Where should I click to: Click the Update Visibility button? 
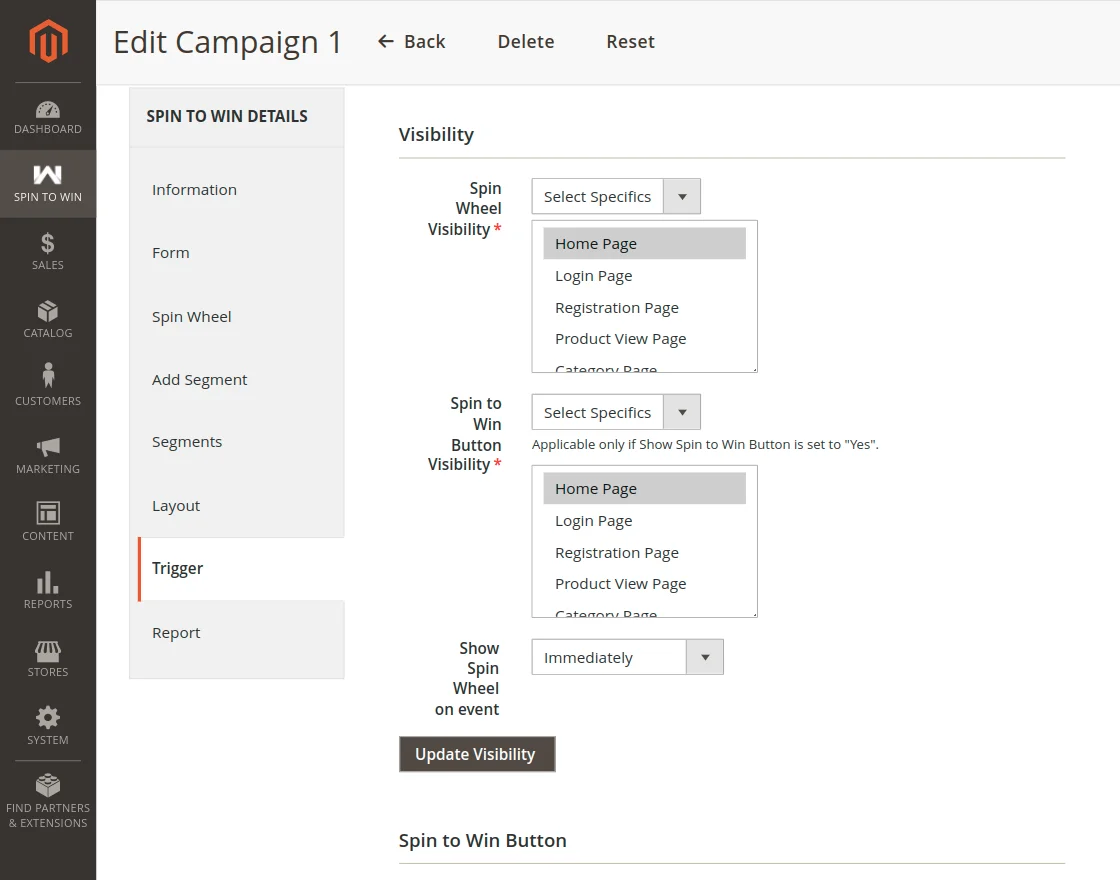(x=476, y=754)
